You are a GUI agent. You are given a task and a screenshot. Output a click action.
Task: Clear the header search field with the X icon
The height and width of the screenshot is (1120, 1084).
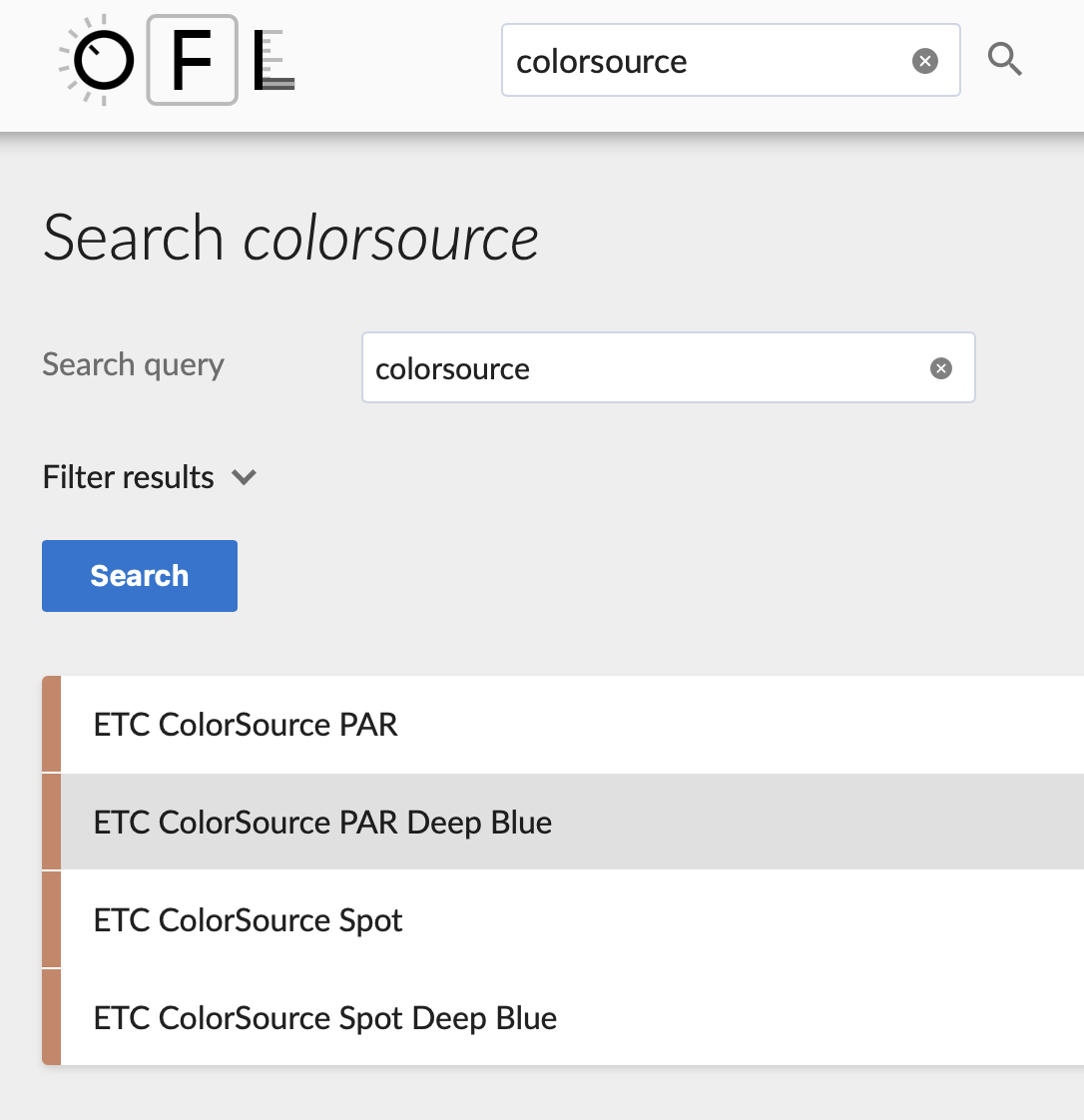pyautogui.click(x=925, y=62)
